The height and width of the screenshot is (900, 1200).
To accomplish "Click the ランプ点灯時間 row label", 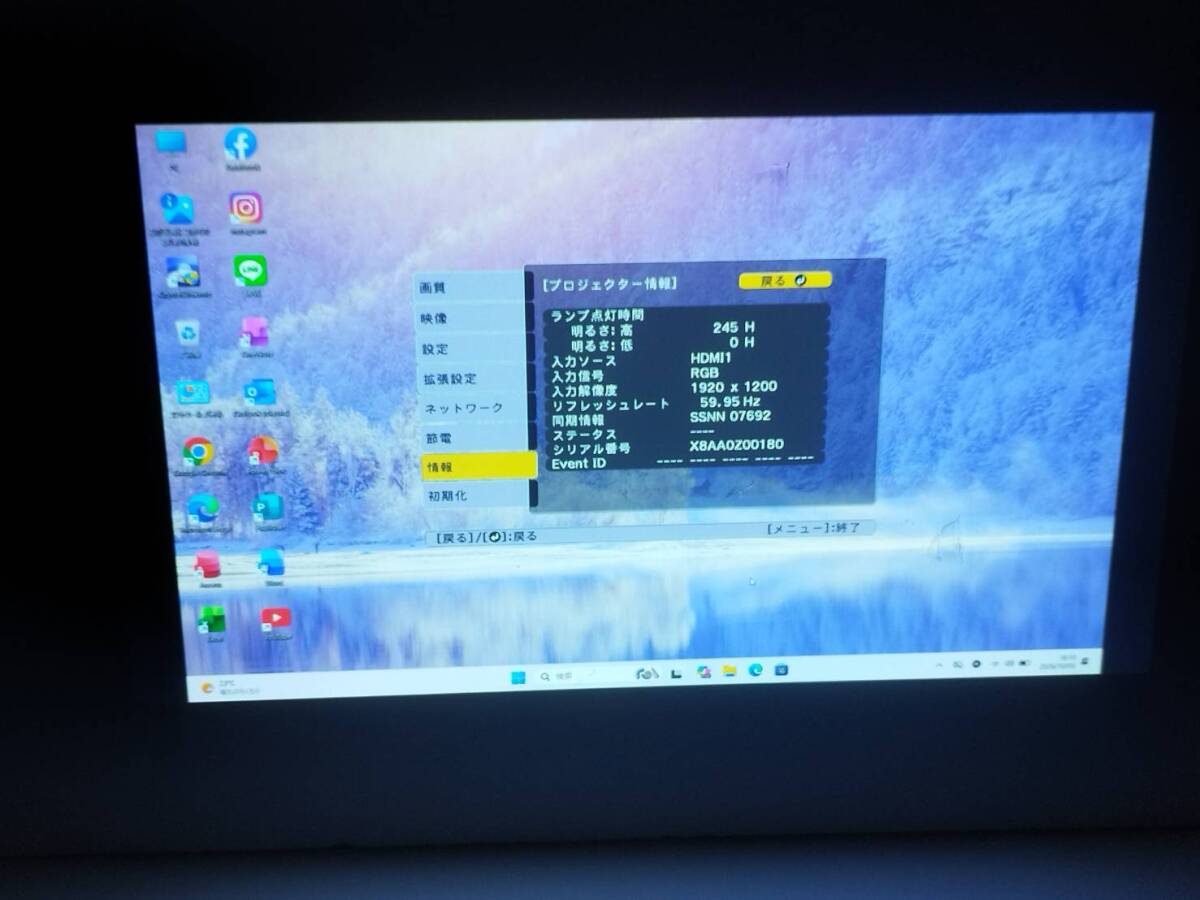I will (x=598, y=314).
